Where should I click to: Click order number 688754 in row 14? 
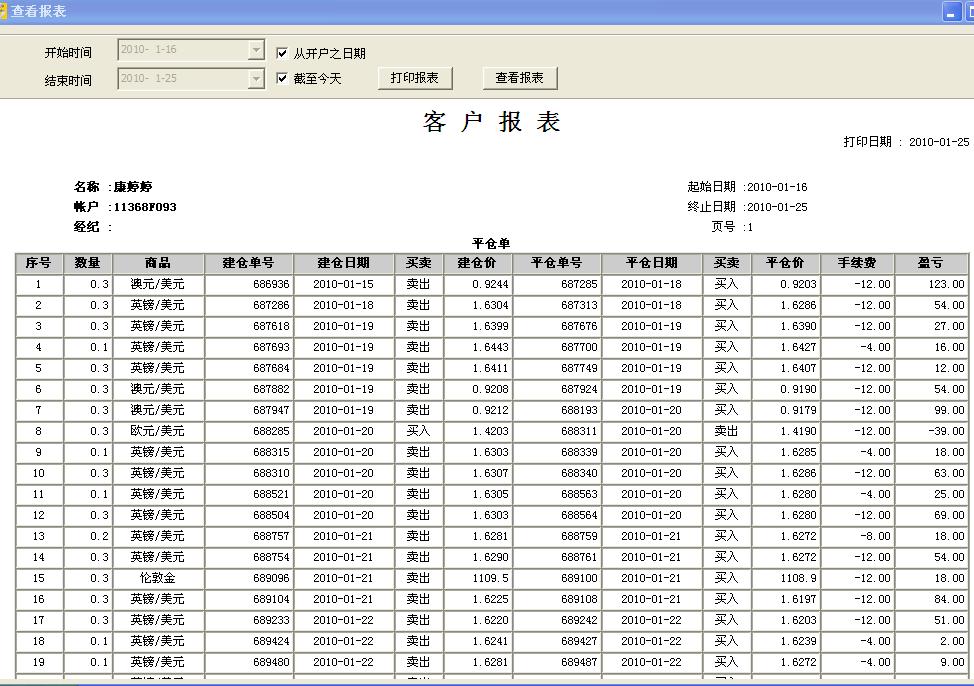point(271,557)
